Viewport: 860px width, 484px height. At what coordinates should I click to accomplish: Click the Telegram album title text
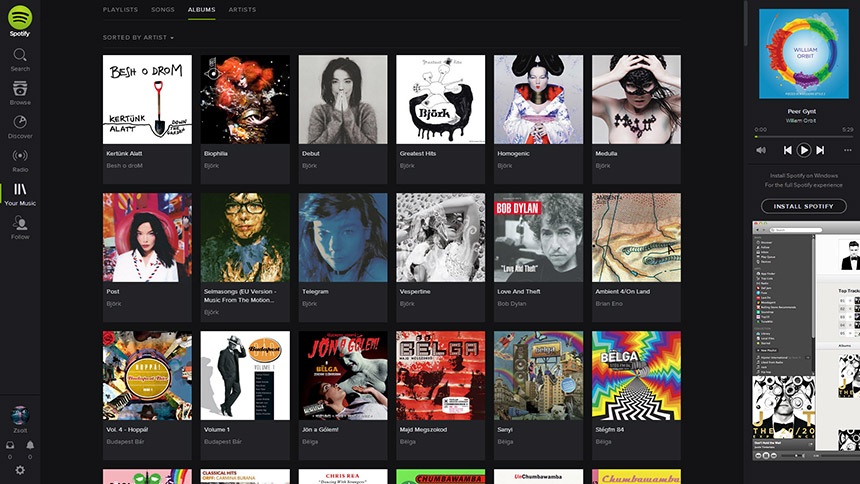[x=315, y=292]
